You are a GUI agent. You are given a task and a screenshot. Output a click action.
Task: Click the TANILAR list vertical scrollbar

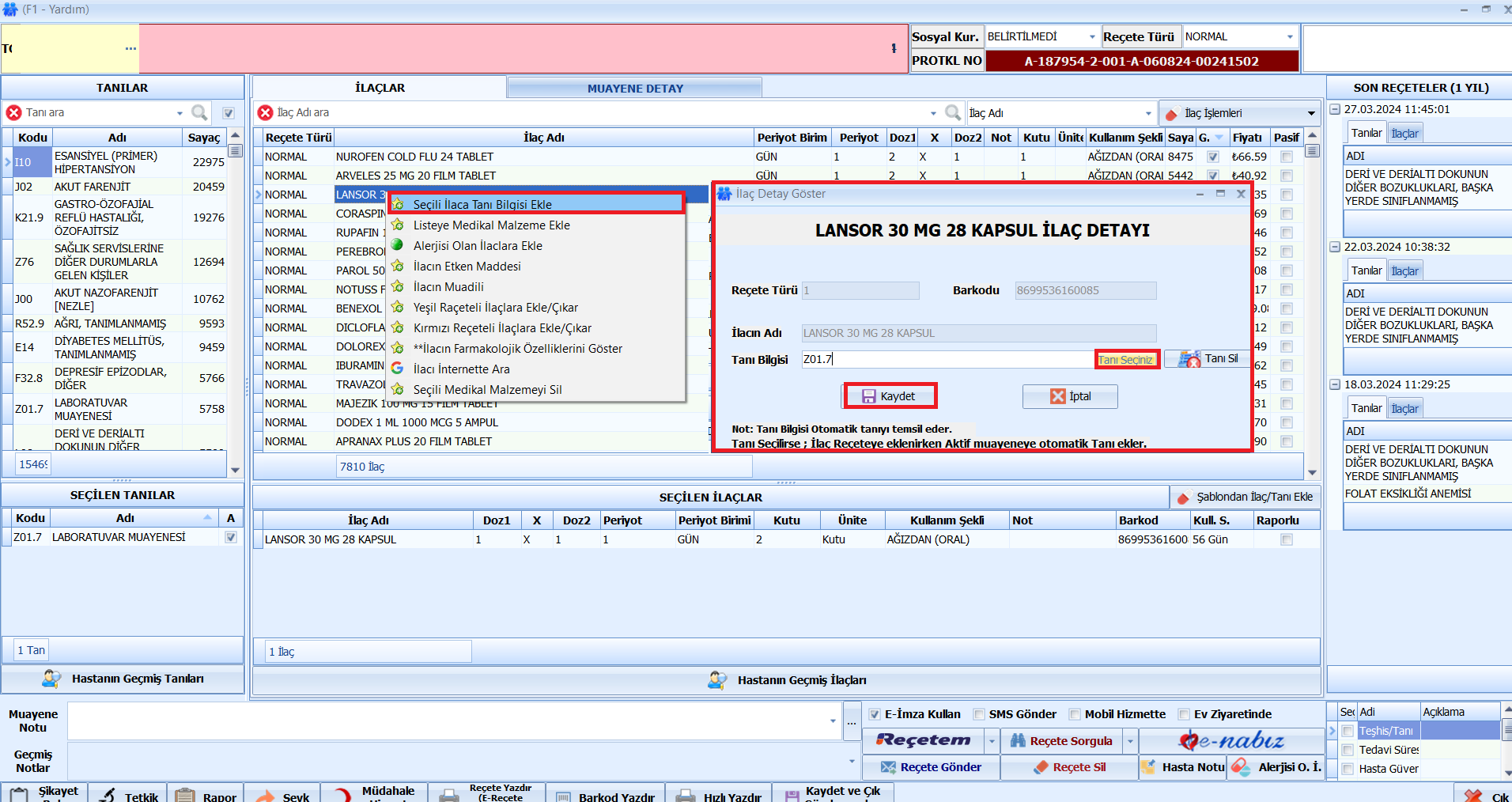[x=235, y=302]
